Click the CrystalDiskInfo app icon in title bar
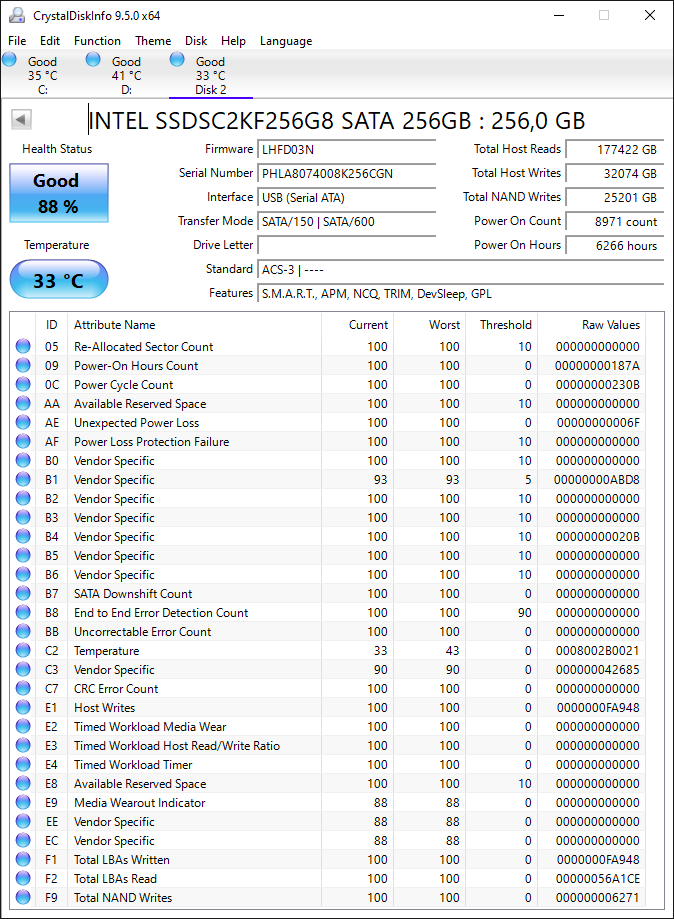 [17, 15]
